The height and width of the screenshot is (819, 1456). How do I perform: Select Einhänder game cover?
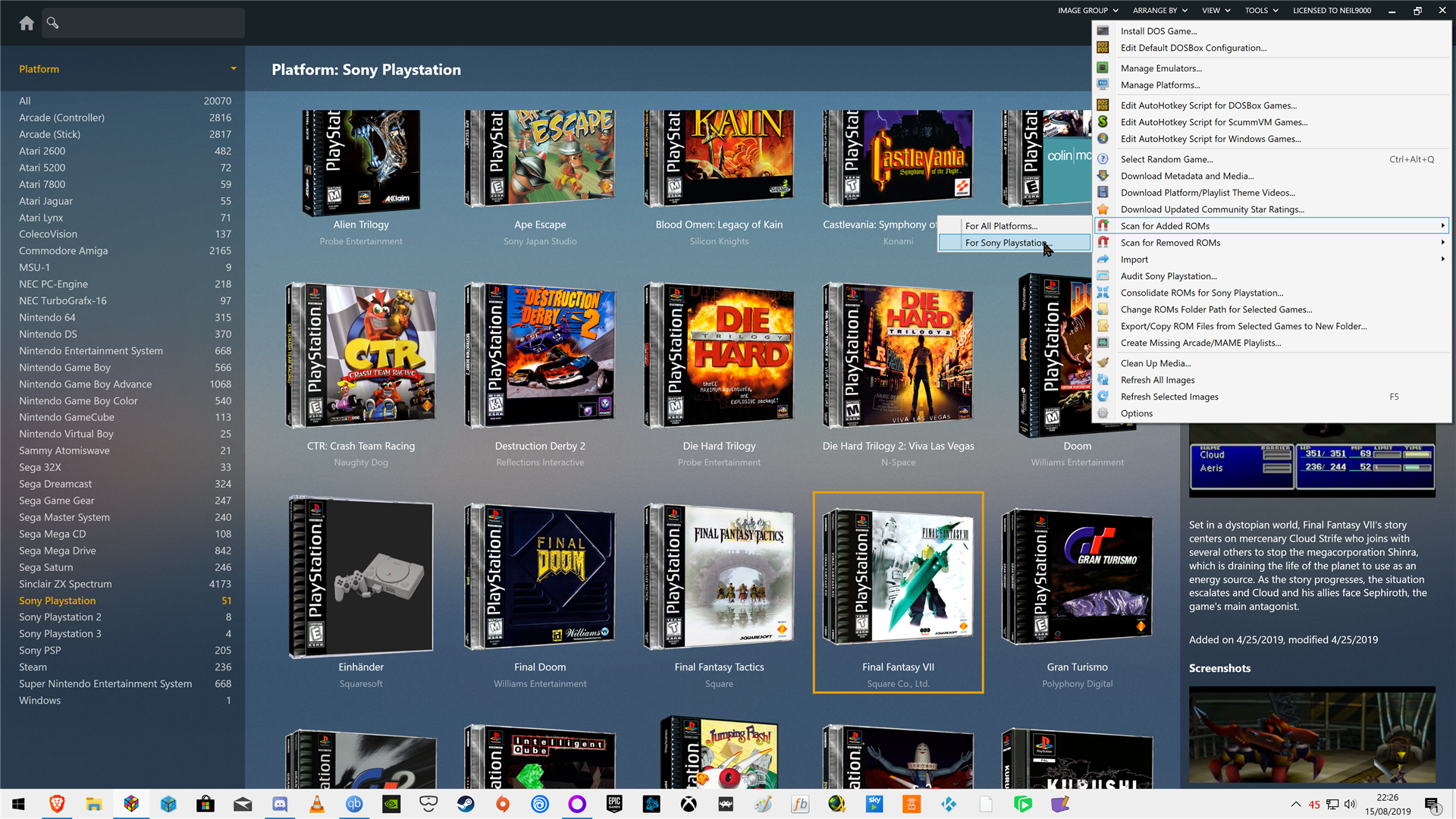pyautogui.click(x=361, y=578)
